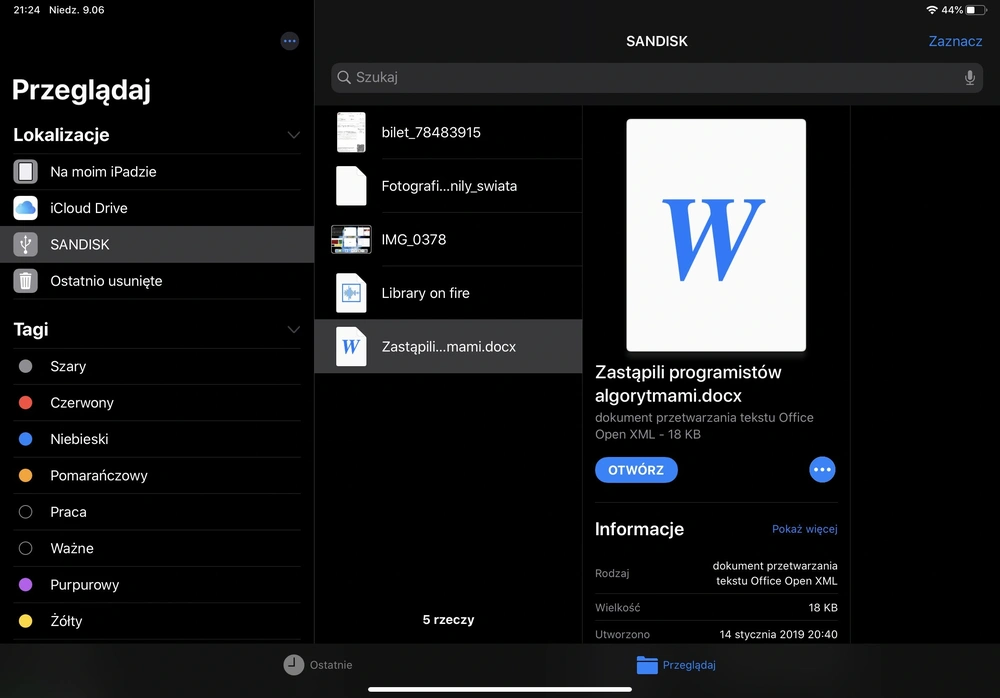Image resolution: width=1000 pixels, height=698 pixels.
Task: Select the empty Praca tag circle
Action: [26, 512]
